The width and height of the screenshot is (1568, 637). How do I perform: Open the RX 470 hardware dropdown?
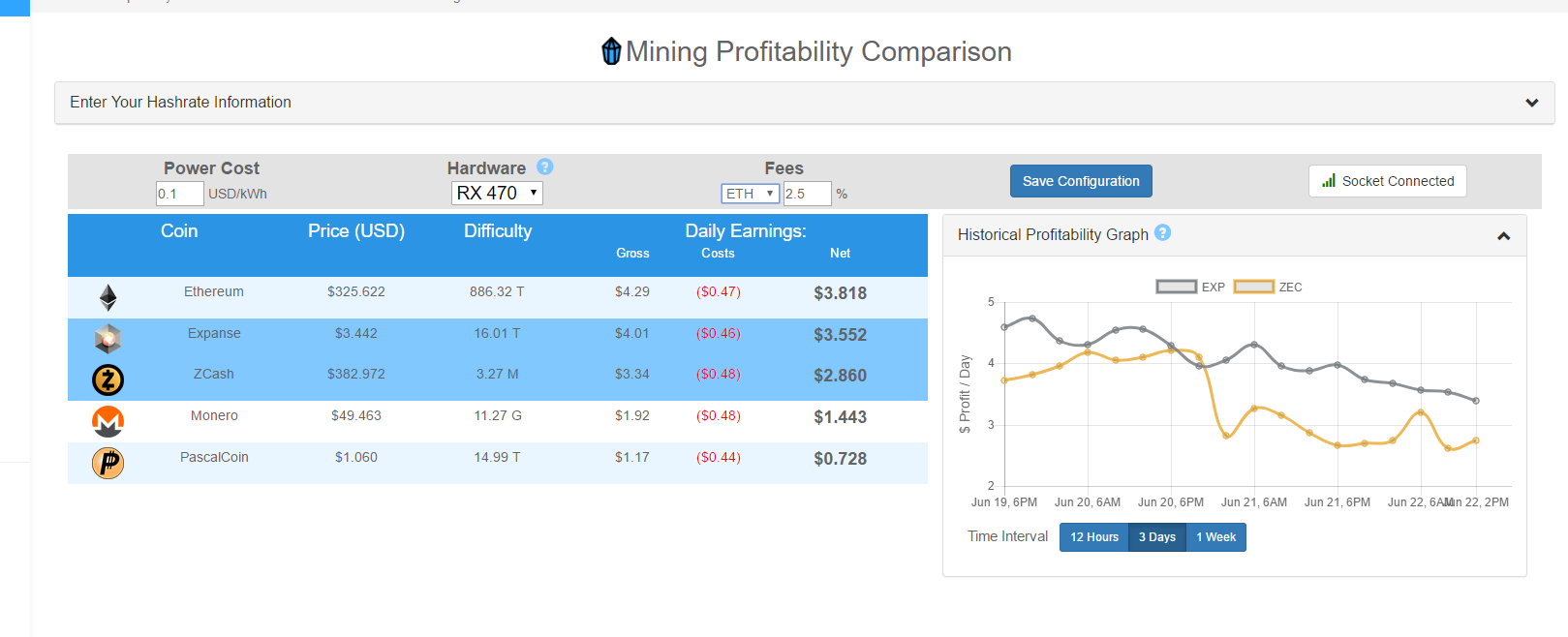pos(497,194)
